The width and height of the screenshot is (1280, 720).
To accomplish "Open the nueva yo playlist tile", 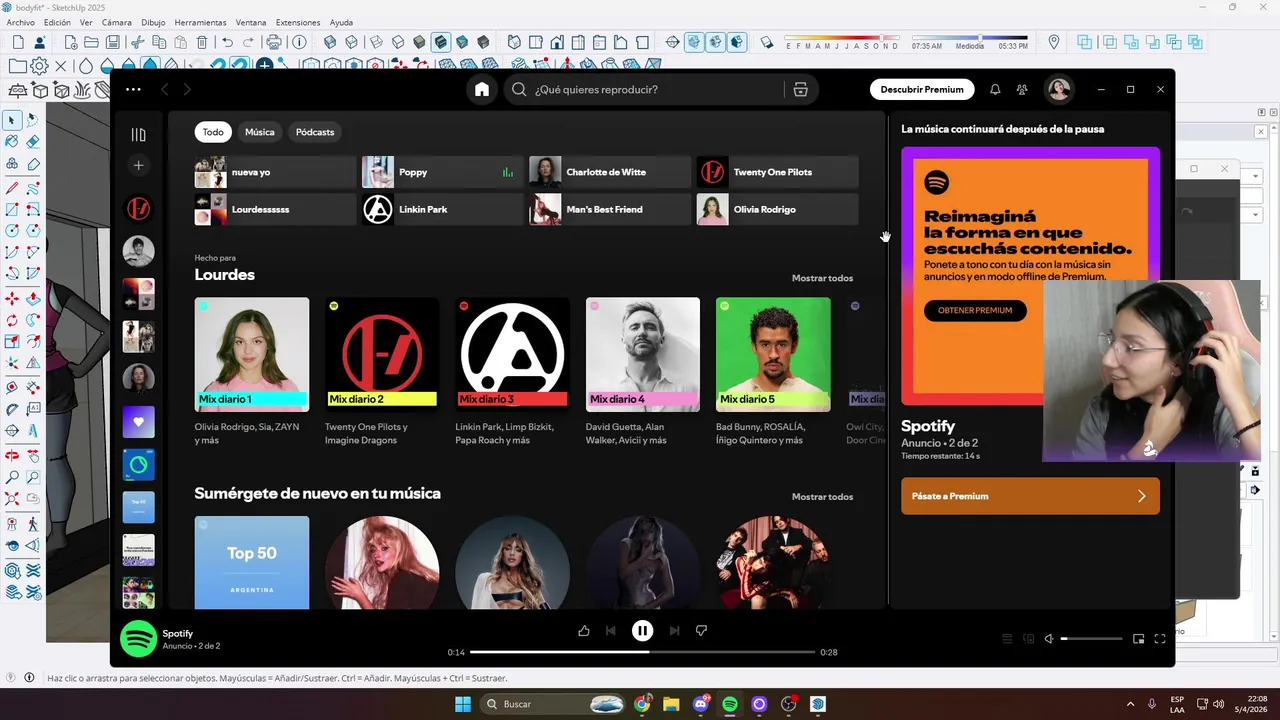I will (x=276, y=172).
